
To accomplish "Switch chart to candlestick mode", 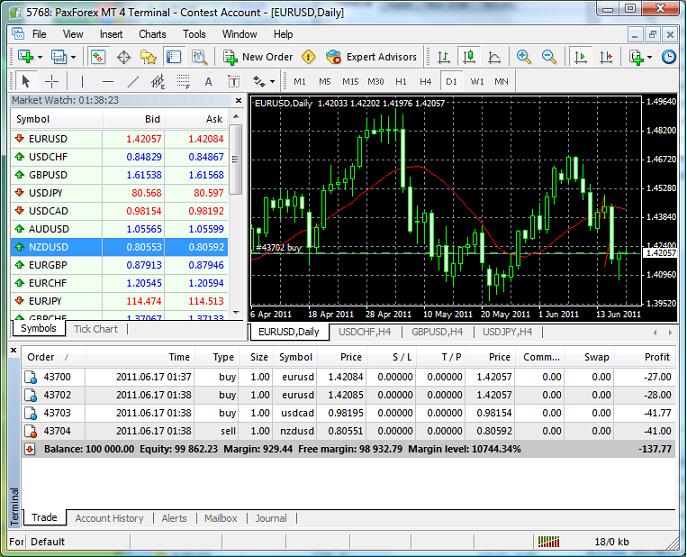I will (467, 57).
